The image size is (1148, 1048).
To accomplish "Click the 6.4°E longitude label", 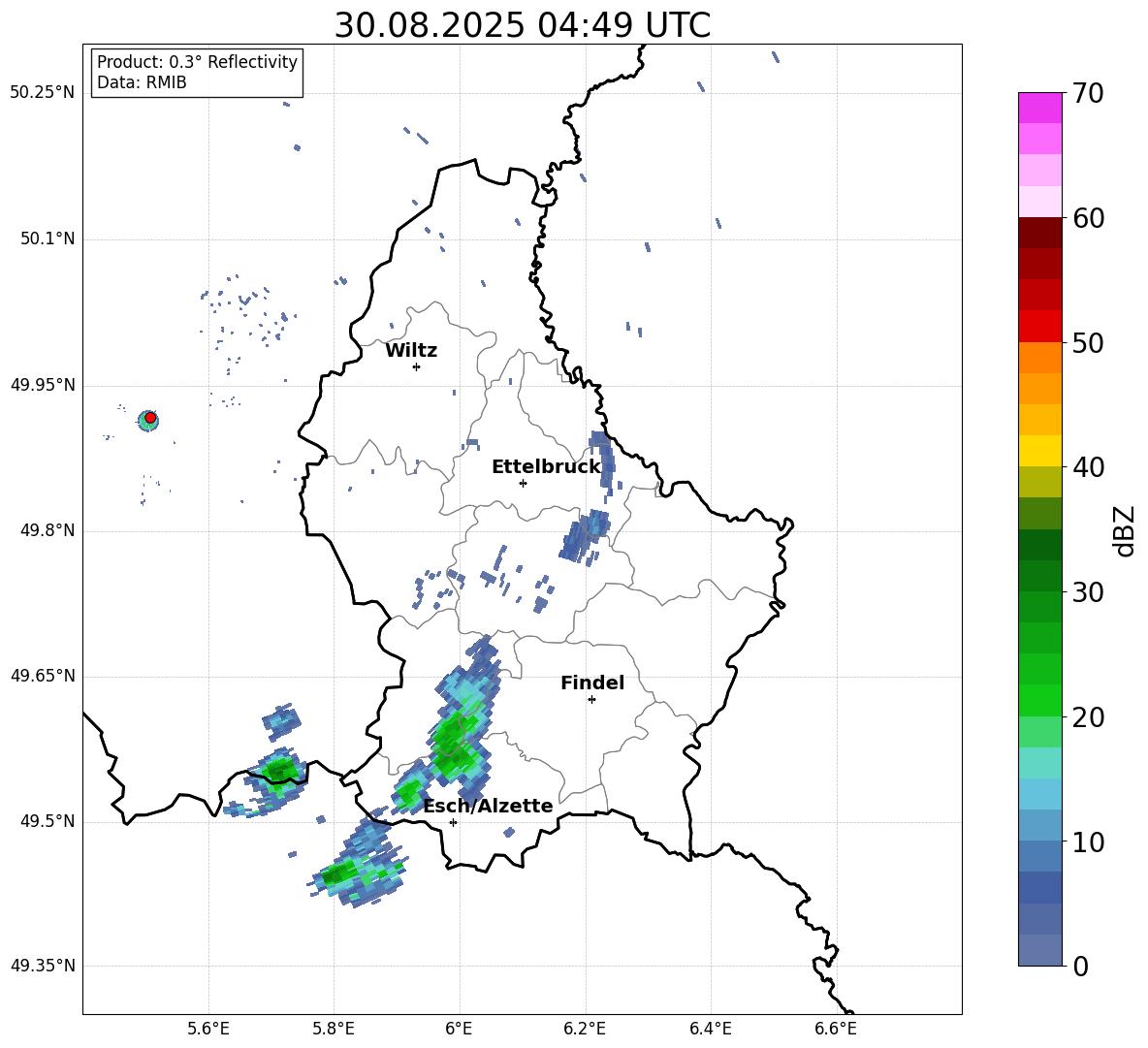I will [710, 1029].
